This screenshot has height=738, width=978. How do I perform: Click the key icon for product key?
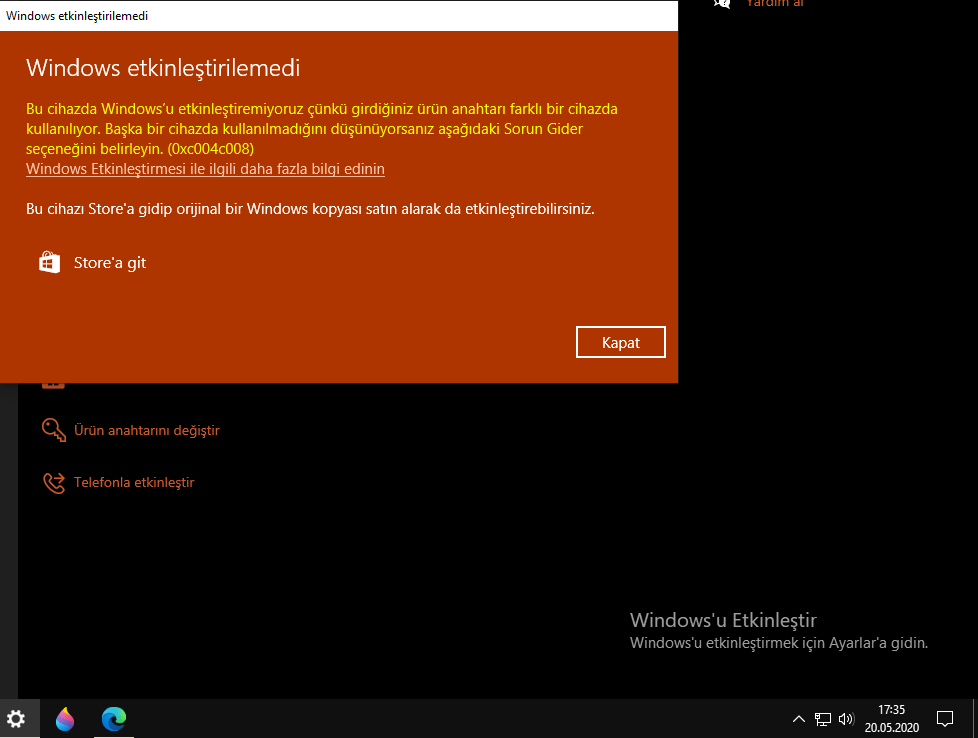coord(54,430)
